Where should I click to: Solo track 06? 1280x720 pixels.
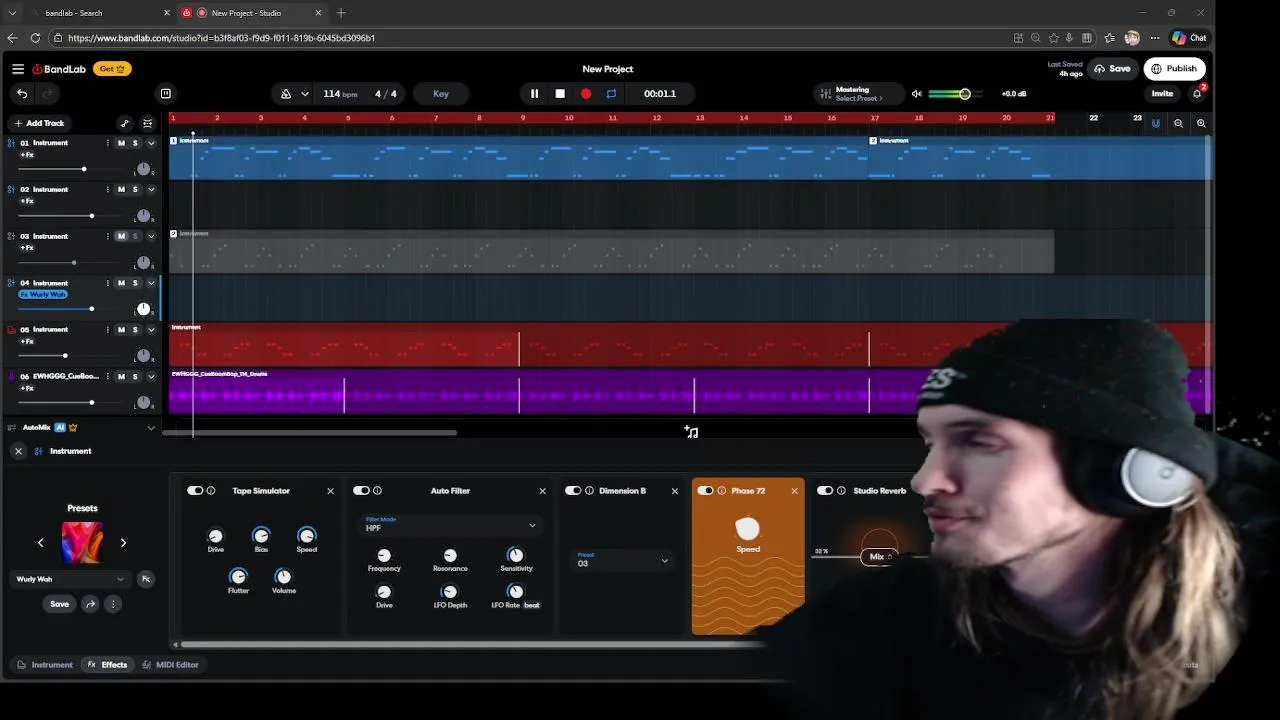tap(135, 377)
